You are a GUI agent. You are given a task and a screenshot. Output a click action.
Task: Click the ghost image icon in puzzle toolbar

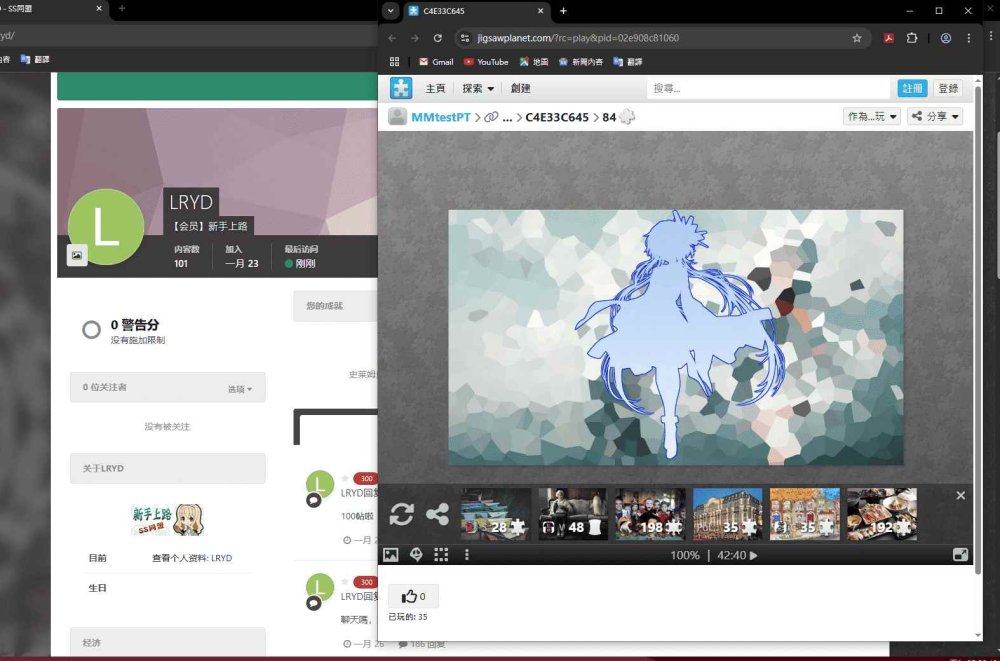pyautogui.click(x=416, y=555)
